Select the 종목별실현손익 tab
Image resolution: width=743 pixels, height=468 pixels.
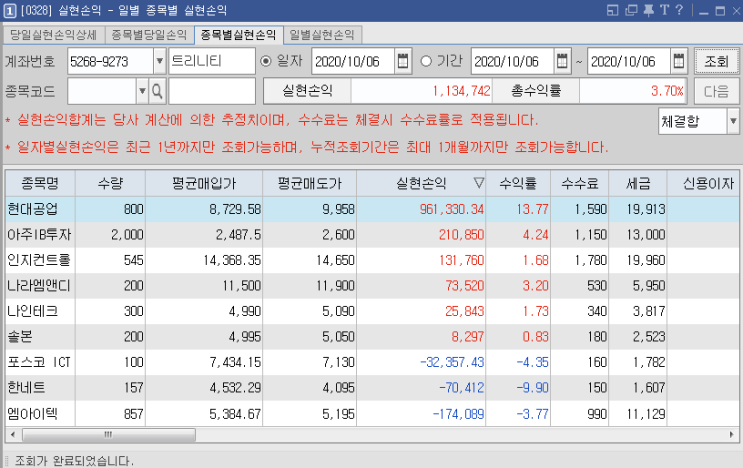(238, 35)
